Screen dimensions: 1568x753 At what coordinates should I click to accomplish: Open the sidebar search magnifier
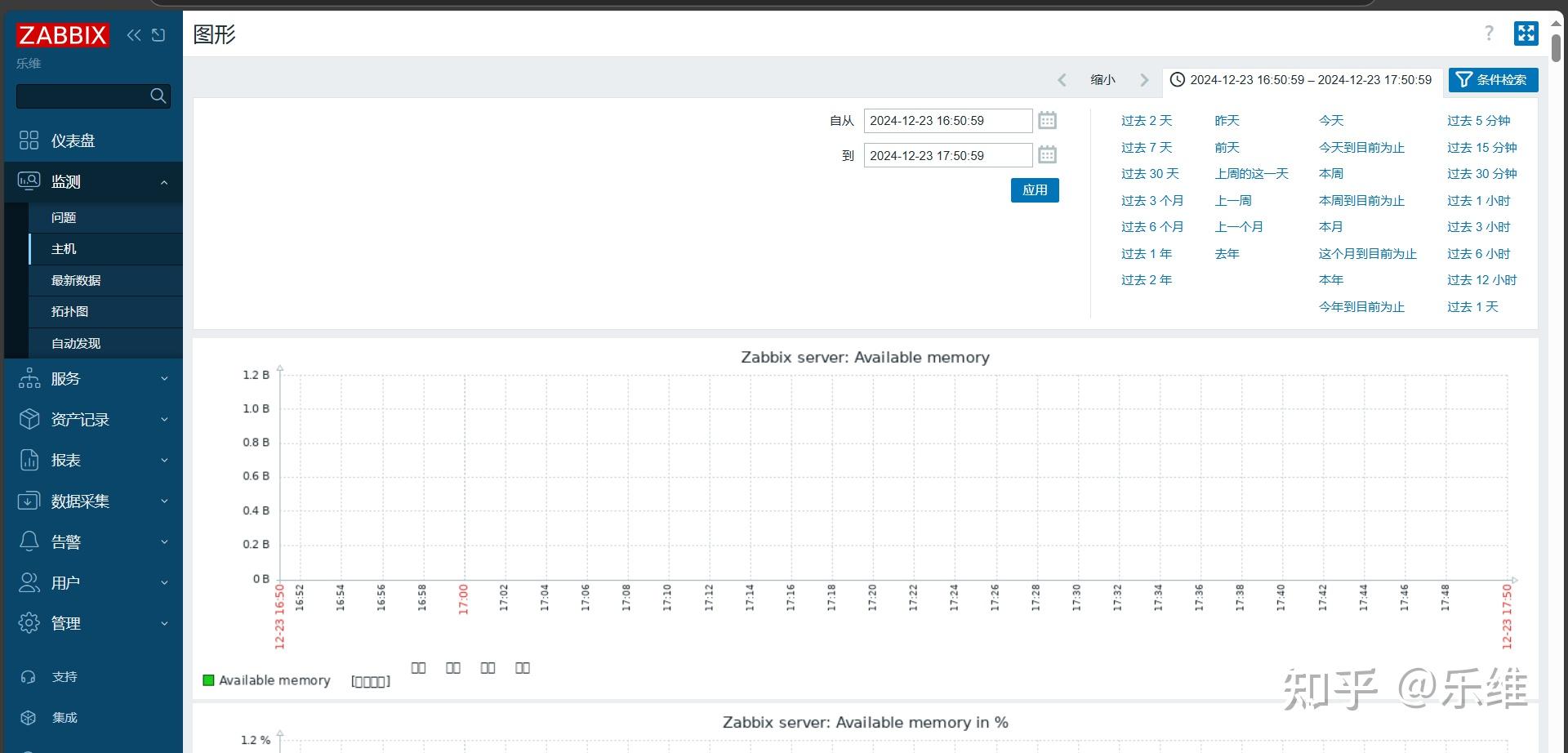[158, 96]
